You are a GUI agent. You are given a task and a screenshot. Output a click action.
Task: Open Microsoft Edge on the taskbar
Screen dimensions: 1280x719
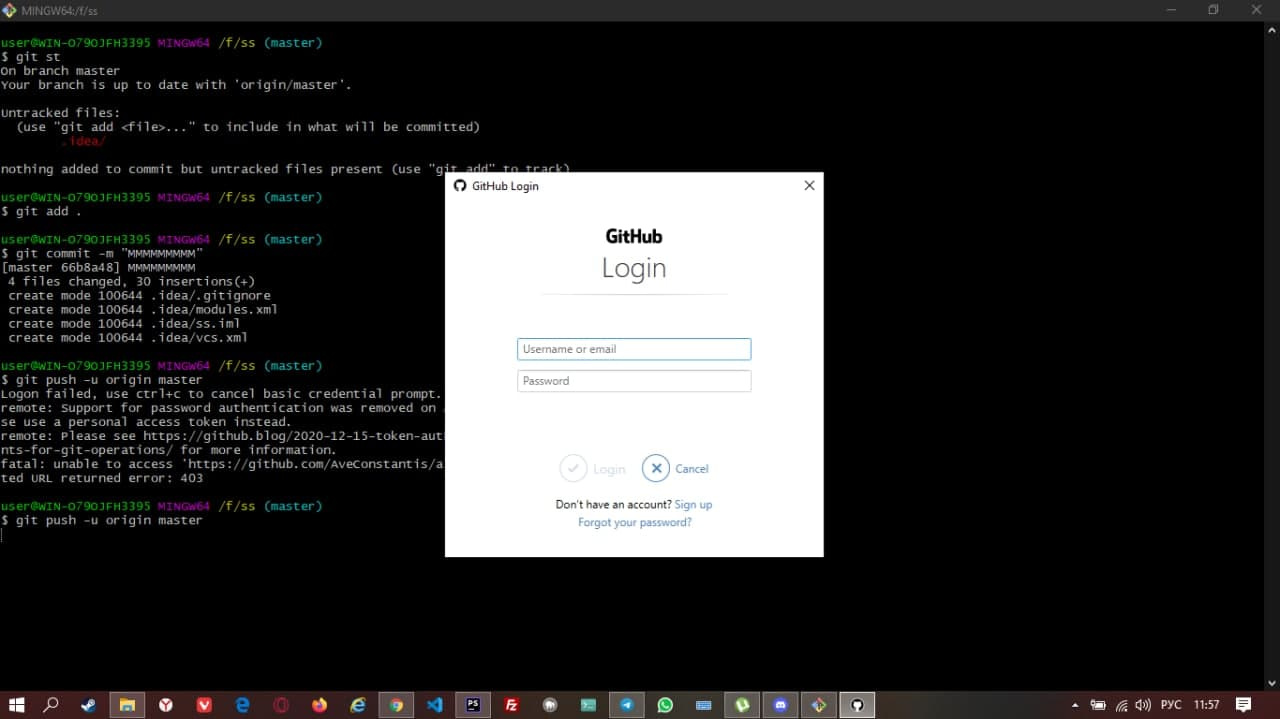[x=242, y=705]
